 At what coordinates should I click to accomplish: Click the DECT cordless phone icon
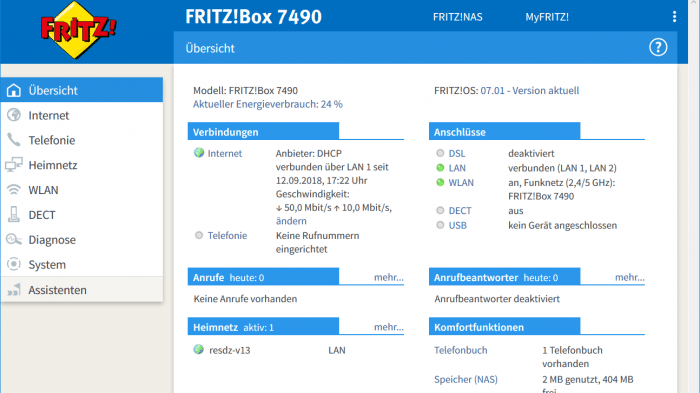point(14,214)
